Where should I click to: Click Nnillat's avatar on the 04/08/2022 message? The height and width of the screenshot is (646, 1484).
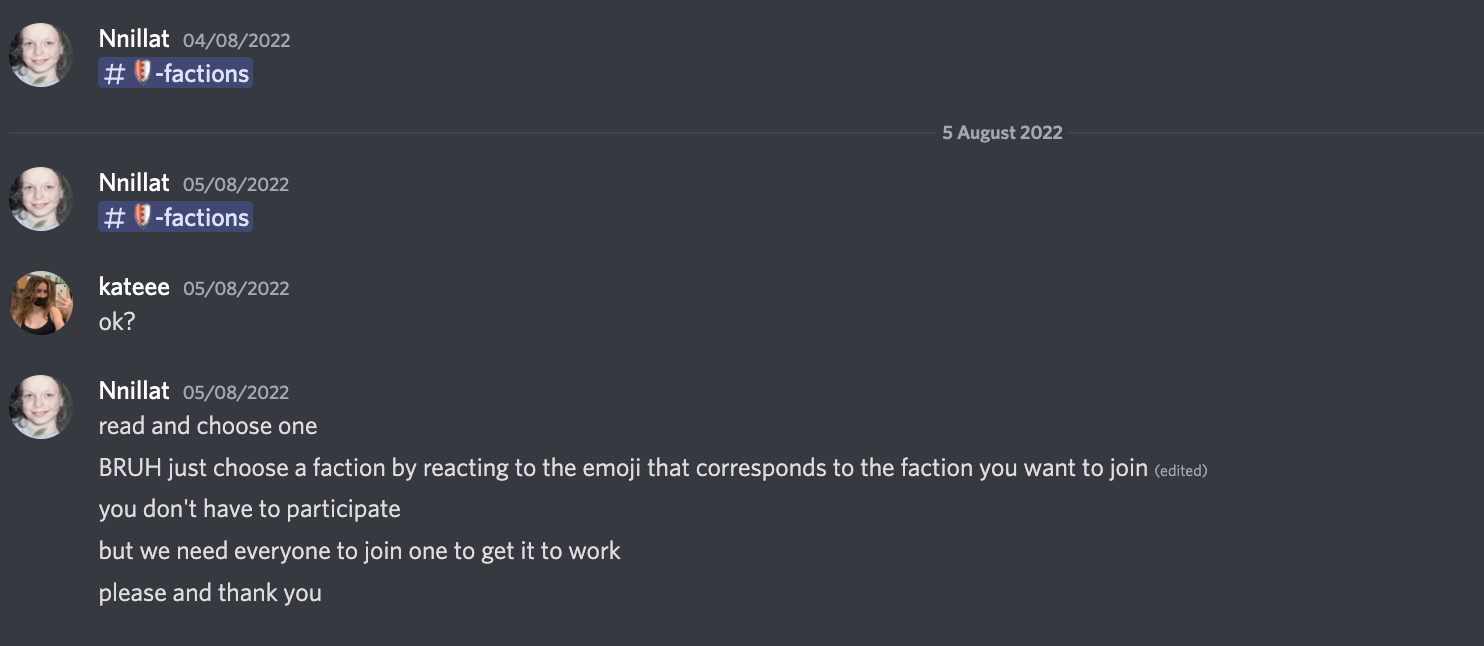(41, 55)
